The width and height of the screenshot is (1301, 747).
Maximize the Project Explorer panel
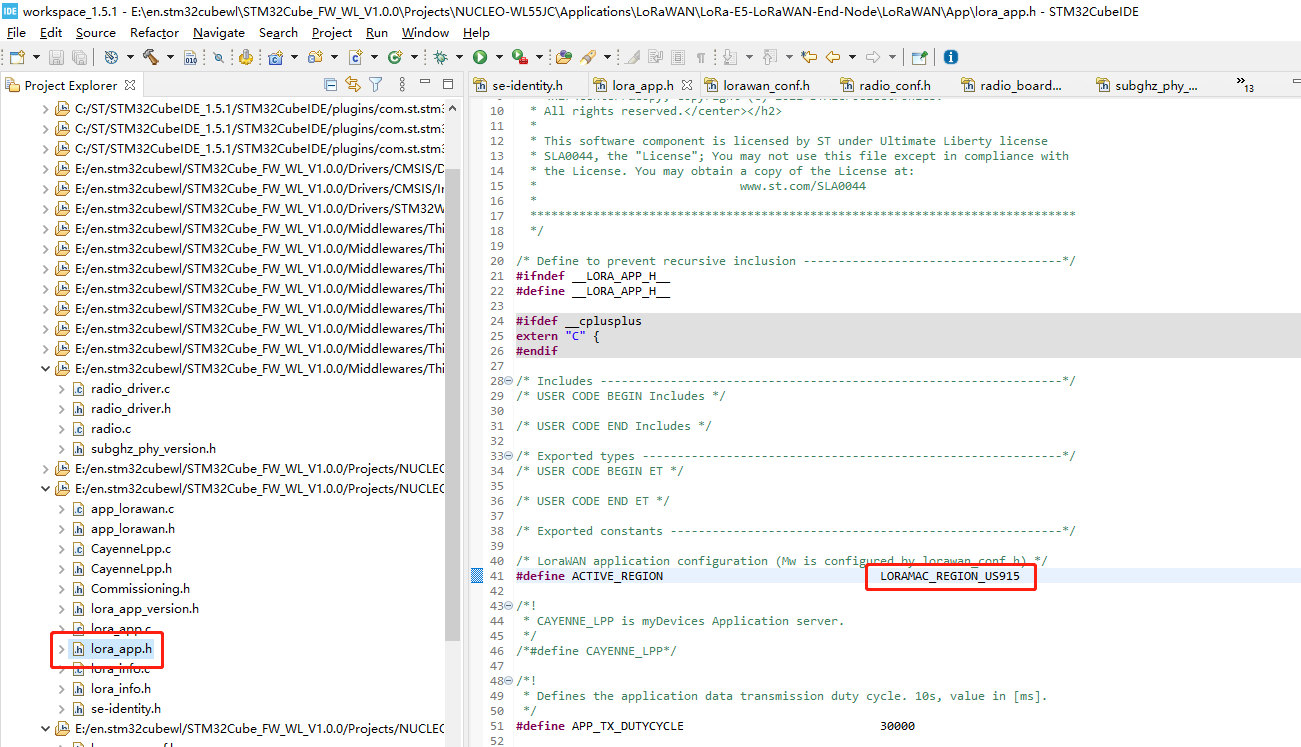click(449, 85)
